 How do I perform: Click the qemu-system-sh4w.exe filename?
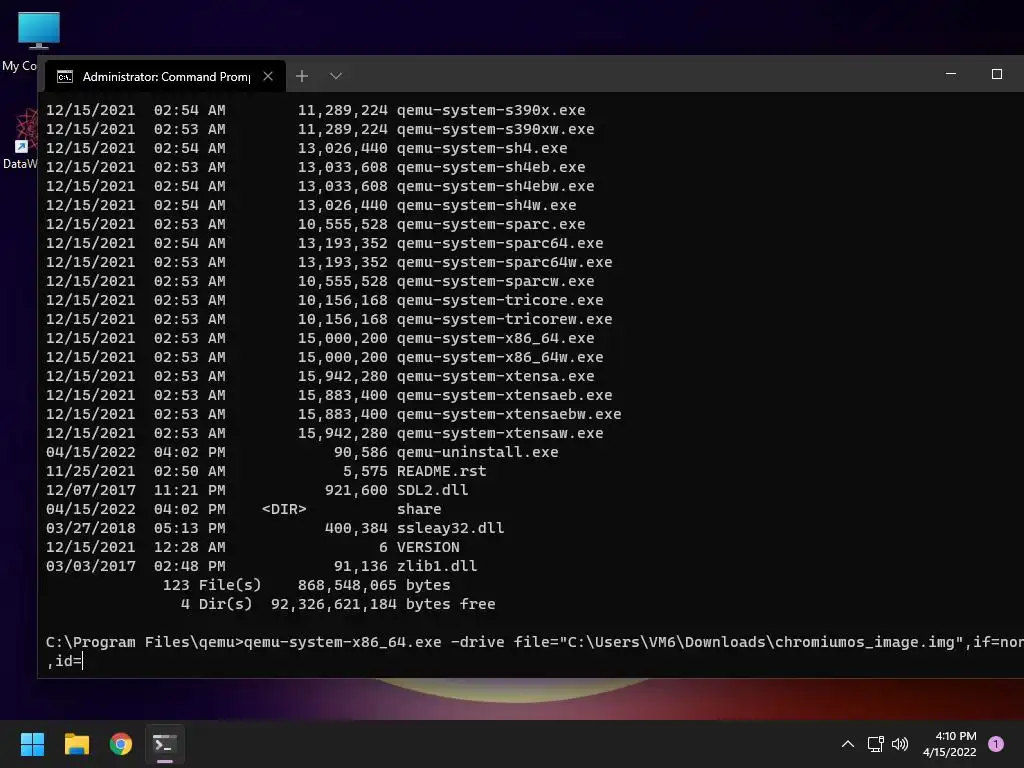pyautogui.click(x=487, y=205)
